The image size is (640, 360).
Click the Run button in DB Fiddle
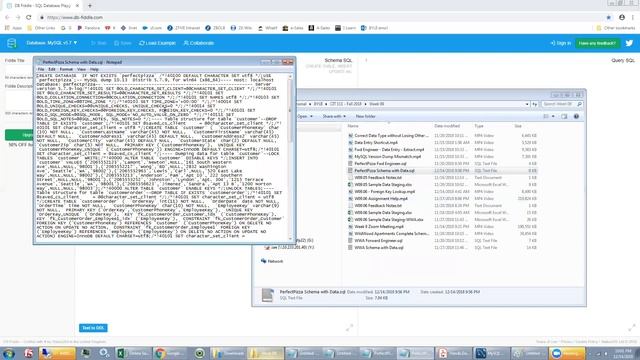99,43
